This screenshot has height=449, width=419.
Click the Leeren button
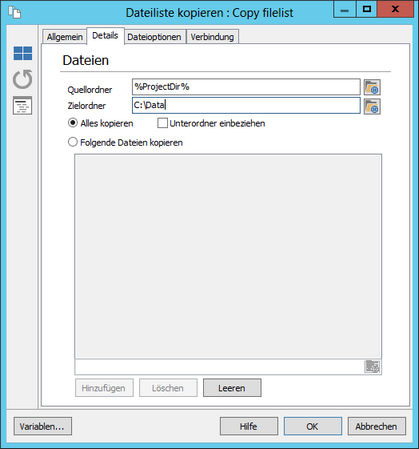click(x=232, y=388)
